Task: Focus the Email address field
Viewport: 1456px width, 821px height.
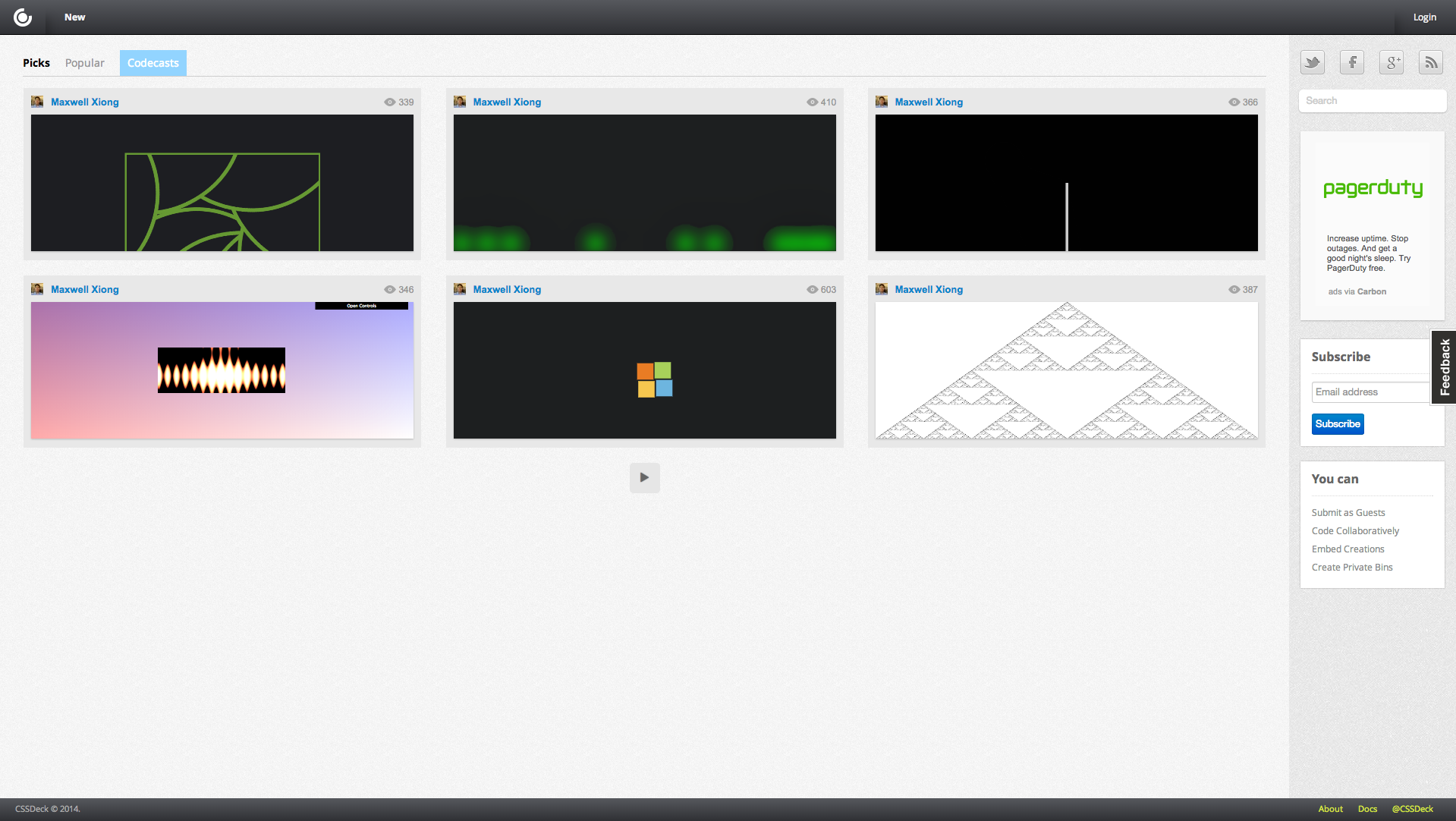Action: [1371, 392]
